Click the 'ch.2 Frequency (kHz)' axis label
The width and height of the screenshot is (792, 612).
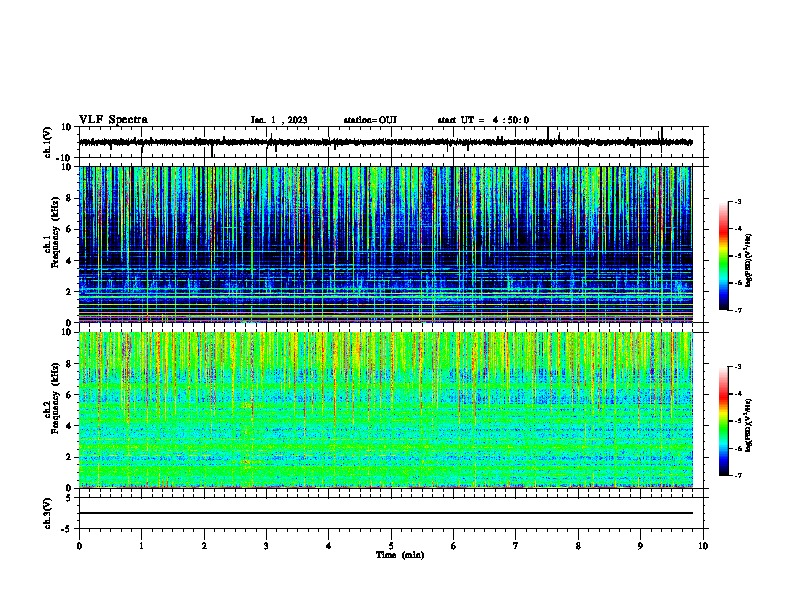tap(52, 398)
